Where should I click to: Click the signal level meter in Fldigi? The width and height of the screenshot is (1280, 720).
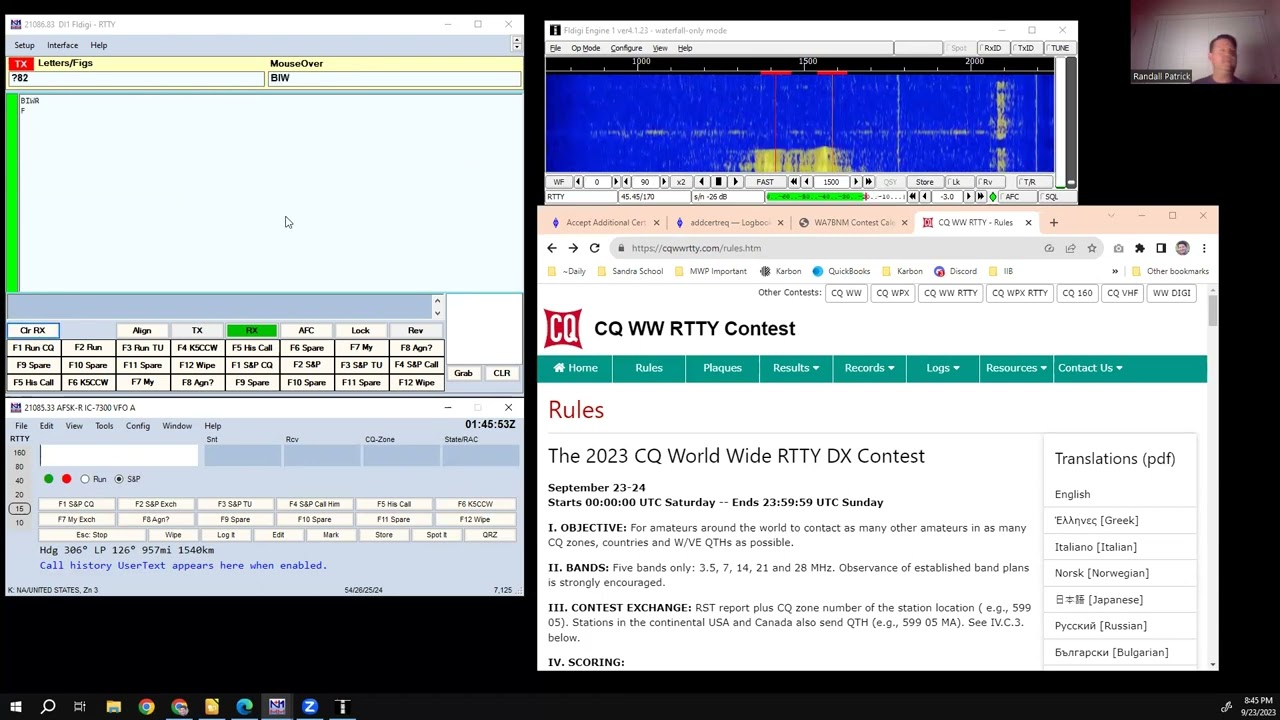[835, 197]
